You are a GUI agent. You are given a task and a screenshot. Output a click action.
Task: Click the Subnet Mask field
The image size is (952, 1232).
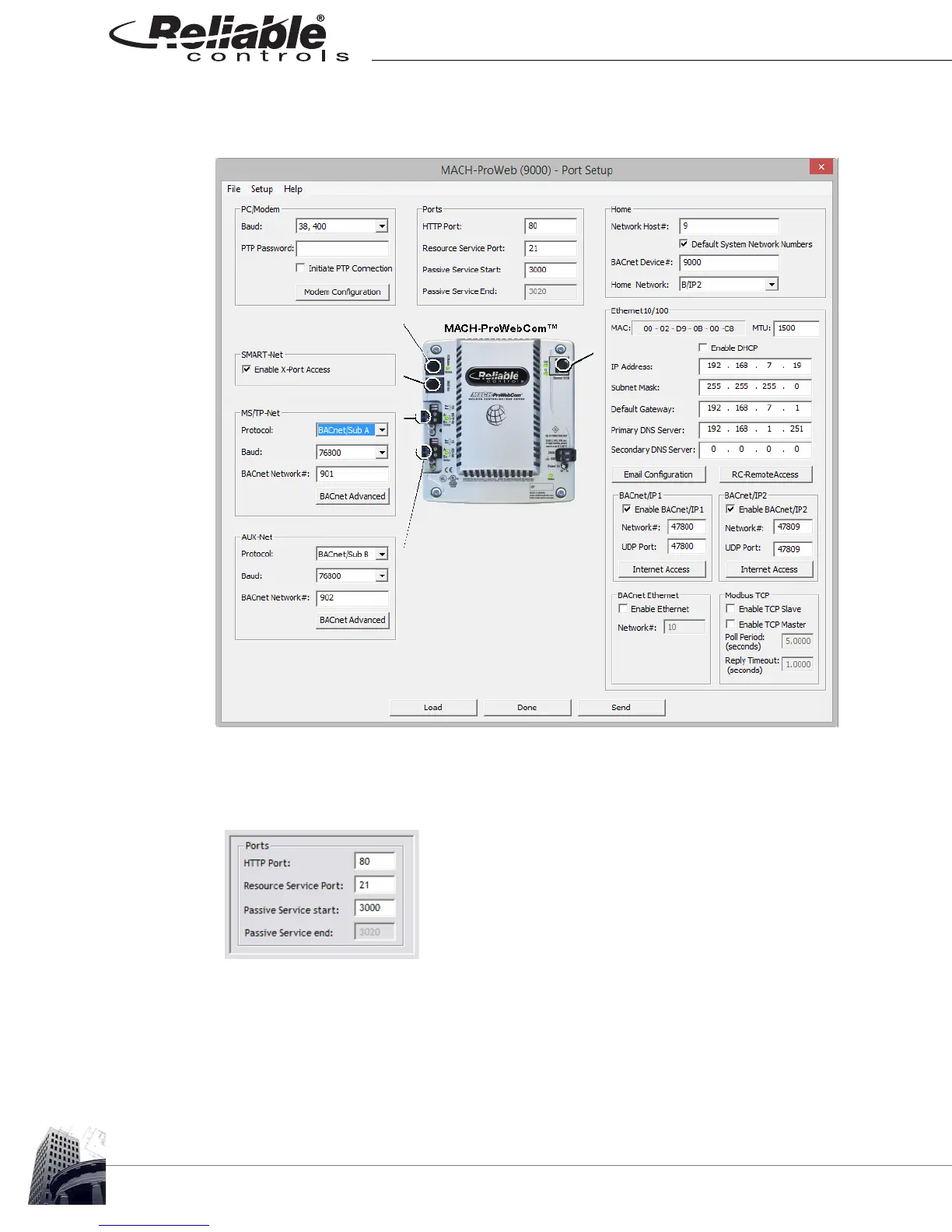click(755, 387)
